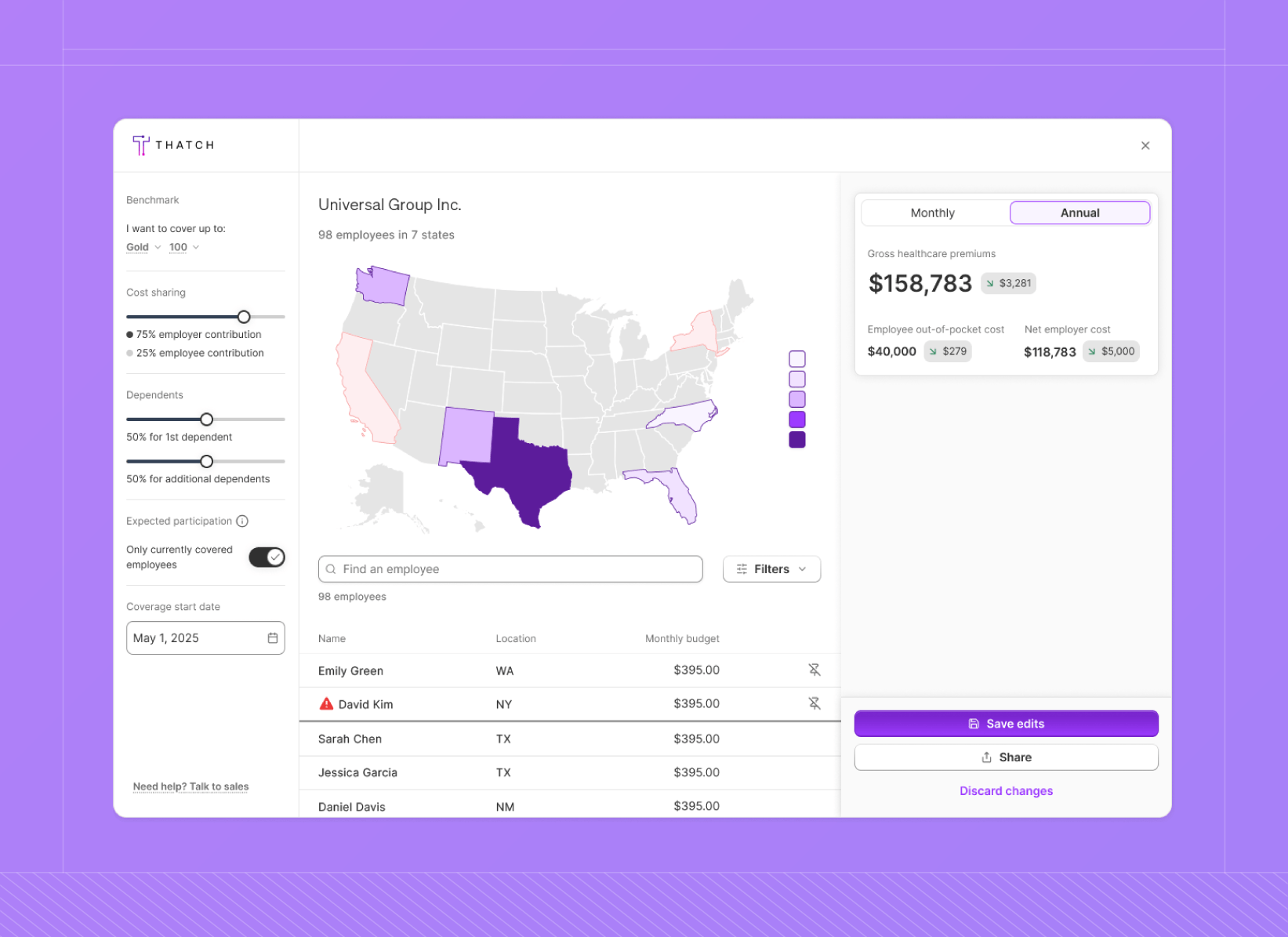
Task: Open the calendar icon in coverage date field
Action: 273,638
